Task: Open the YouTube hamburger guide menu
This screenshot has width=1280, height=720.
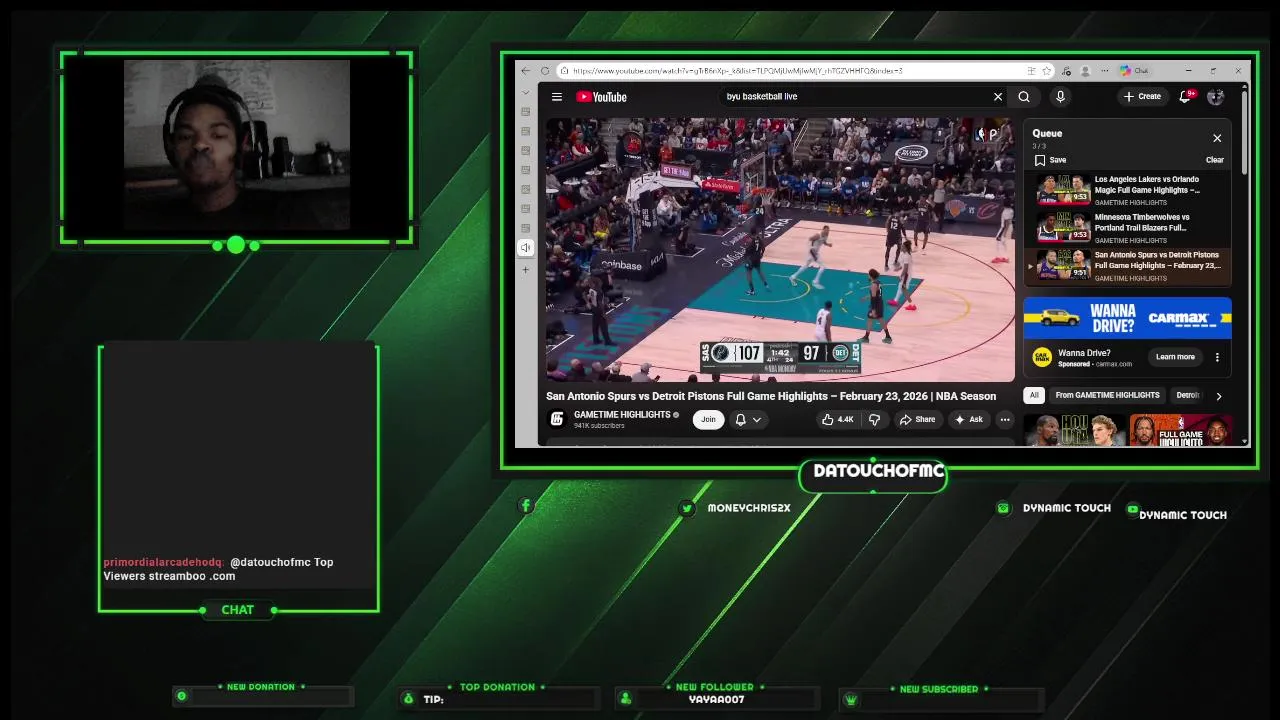Action: click(557, 97)
